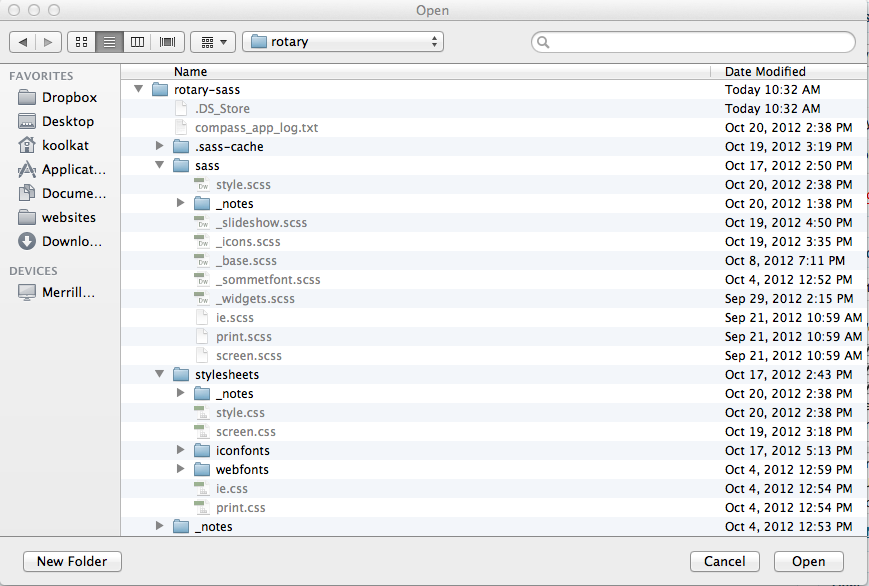Select print.css file icon
The width and height of the screenshot is (869, 586).
(x=202, y=507)
